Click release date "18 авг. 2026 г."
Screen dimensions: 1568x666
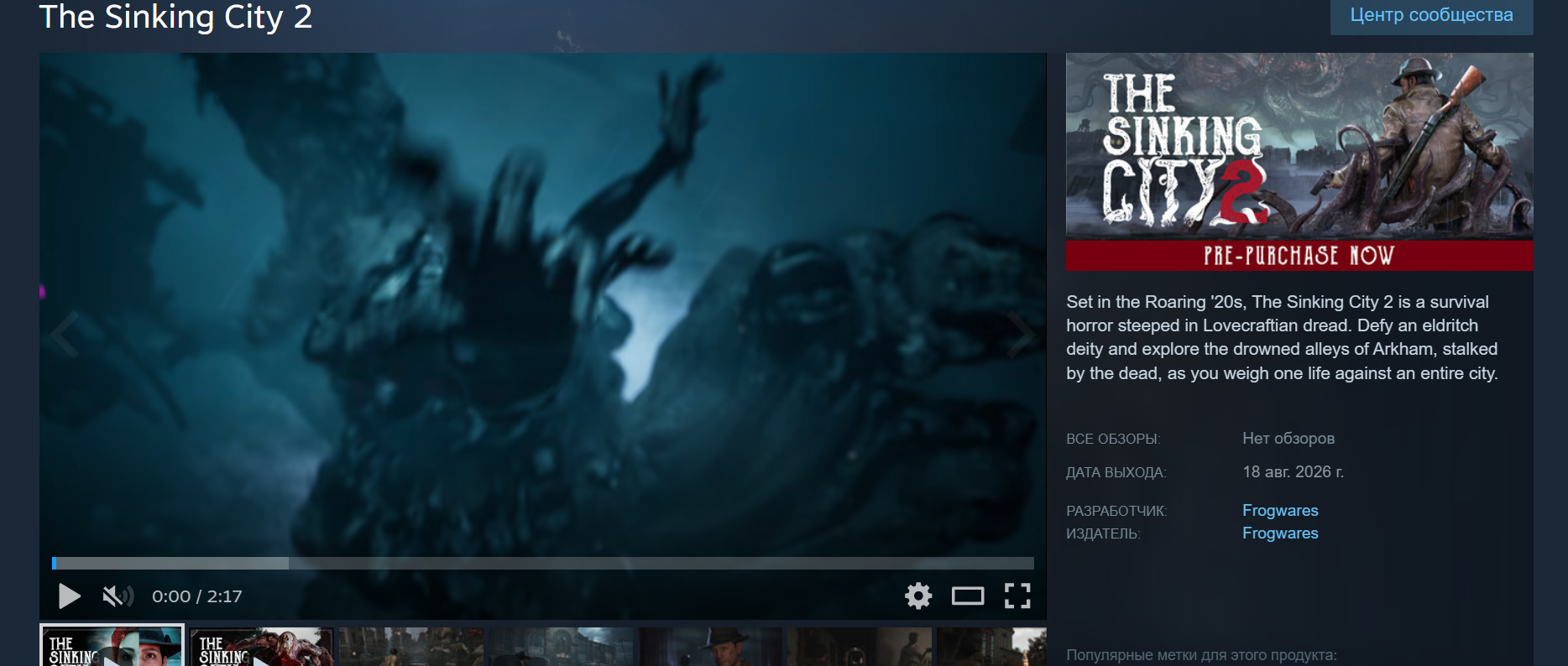(1293, 471)
